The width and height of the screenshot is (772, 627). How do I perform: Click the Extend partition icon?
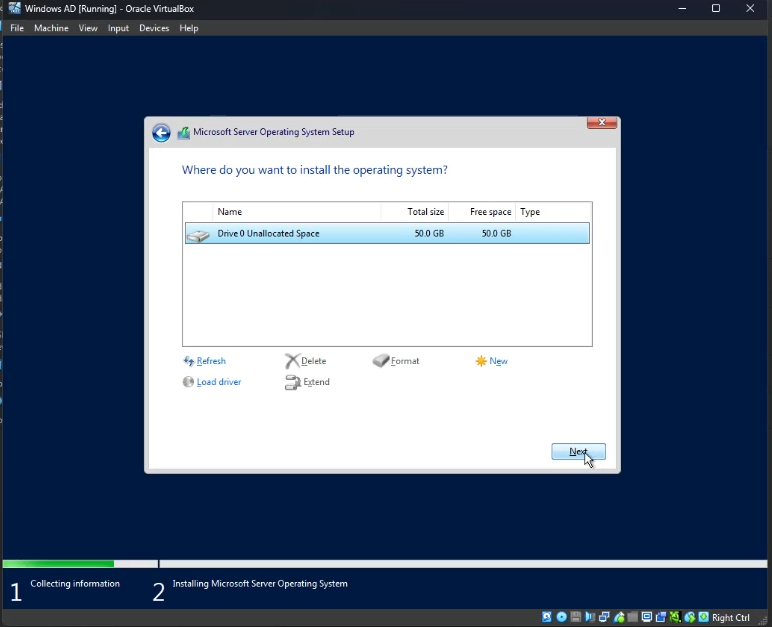pyautogui.click(x=292, y=382)
